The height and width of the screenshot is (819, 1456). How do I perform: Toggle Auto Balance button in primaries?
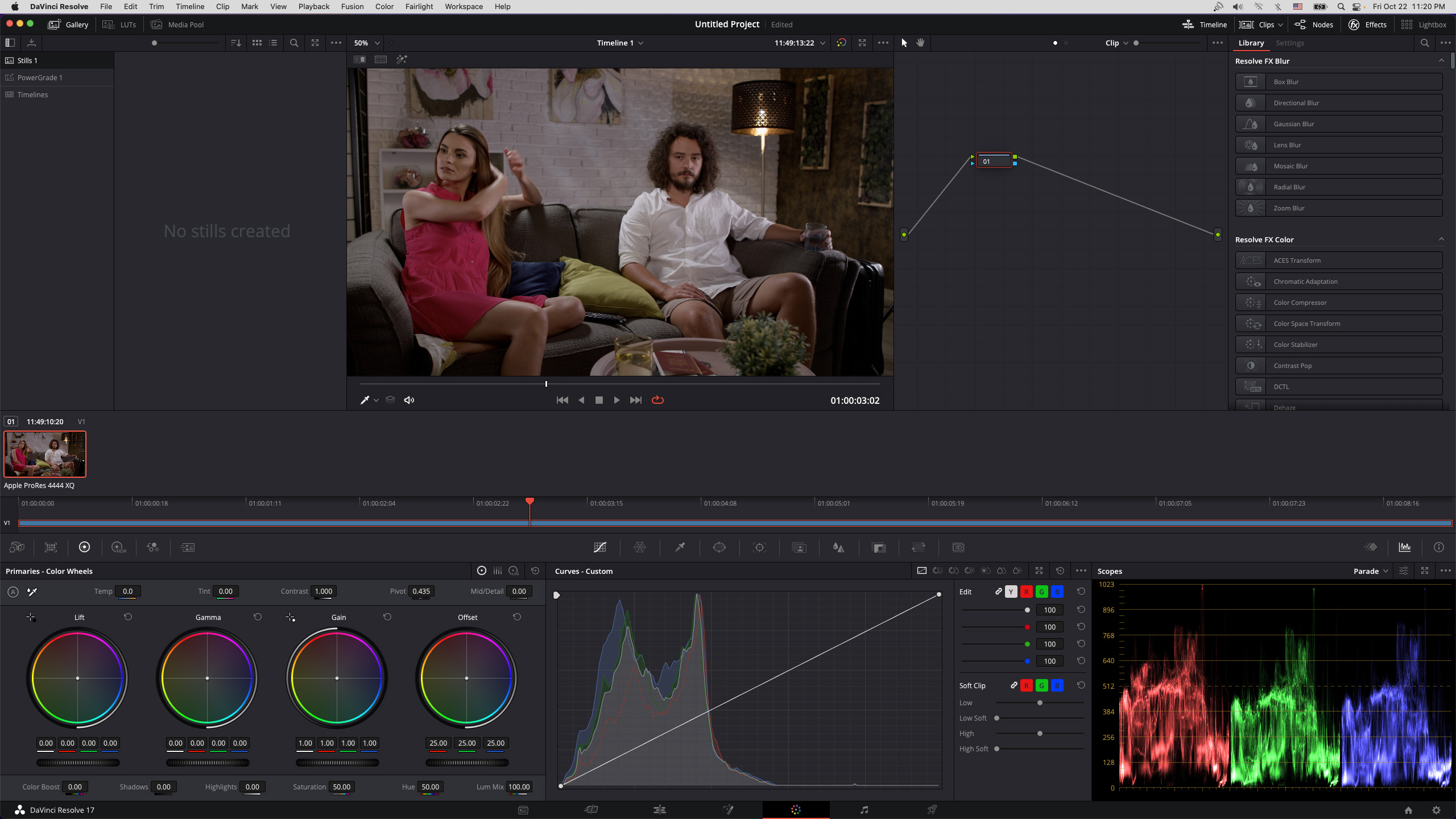click(x=13, y=591)
